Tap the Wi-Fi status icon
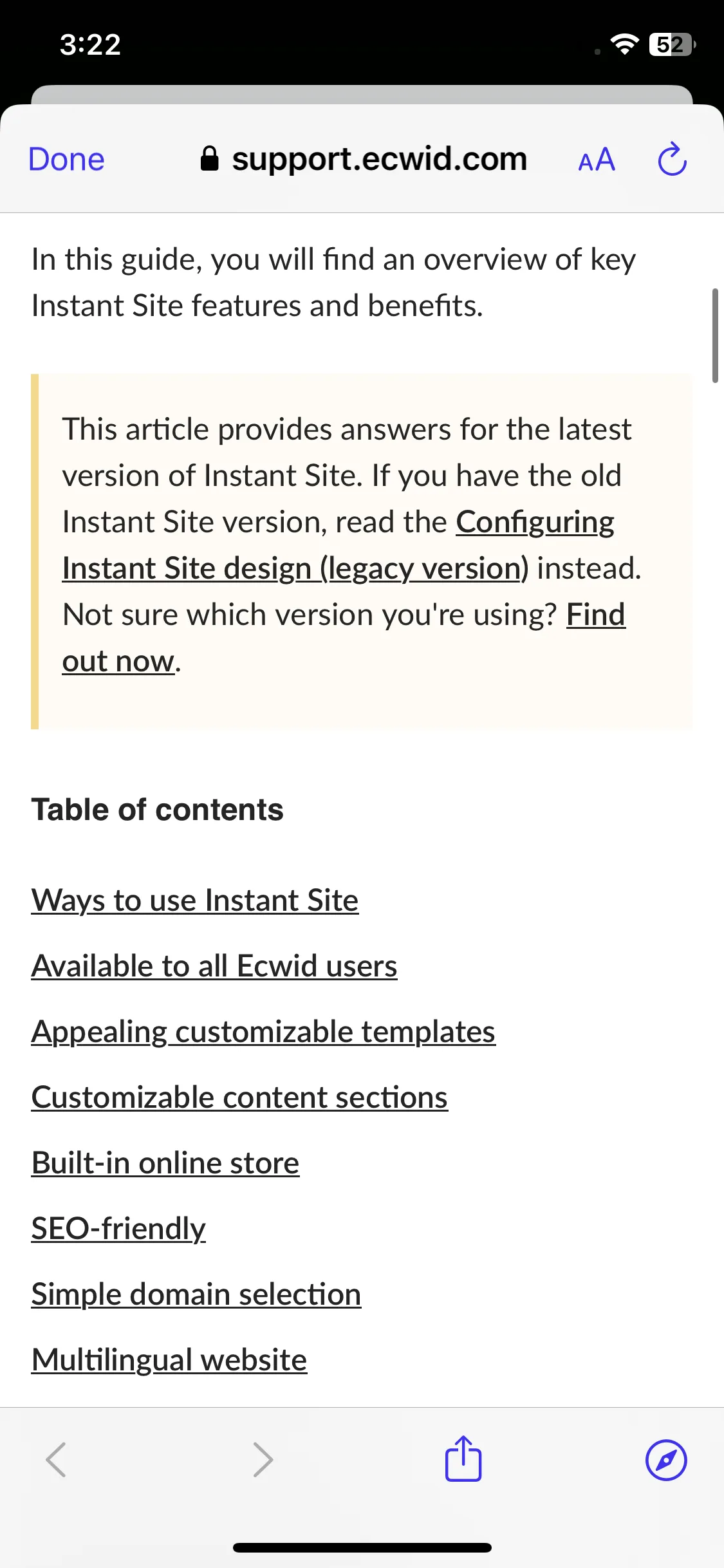 (x=624, y=44)
